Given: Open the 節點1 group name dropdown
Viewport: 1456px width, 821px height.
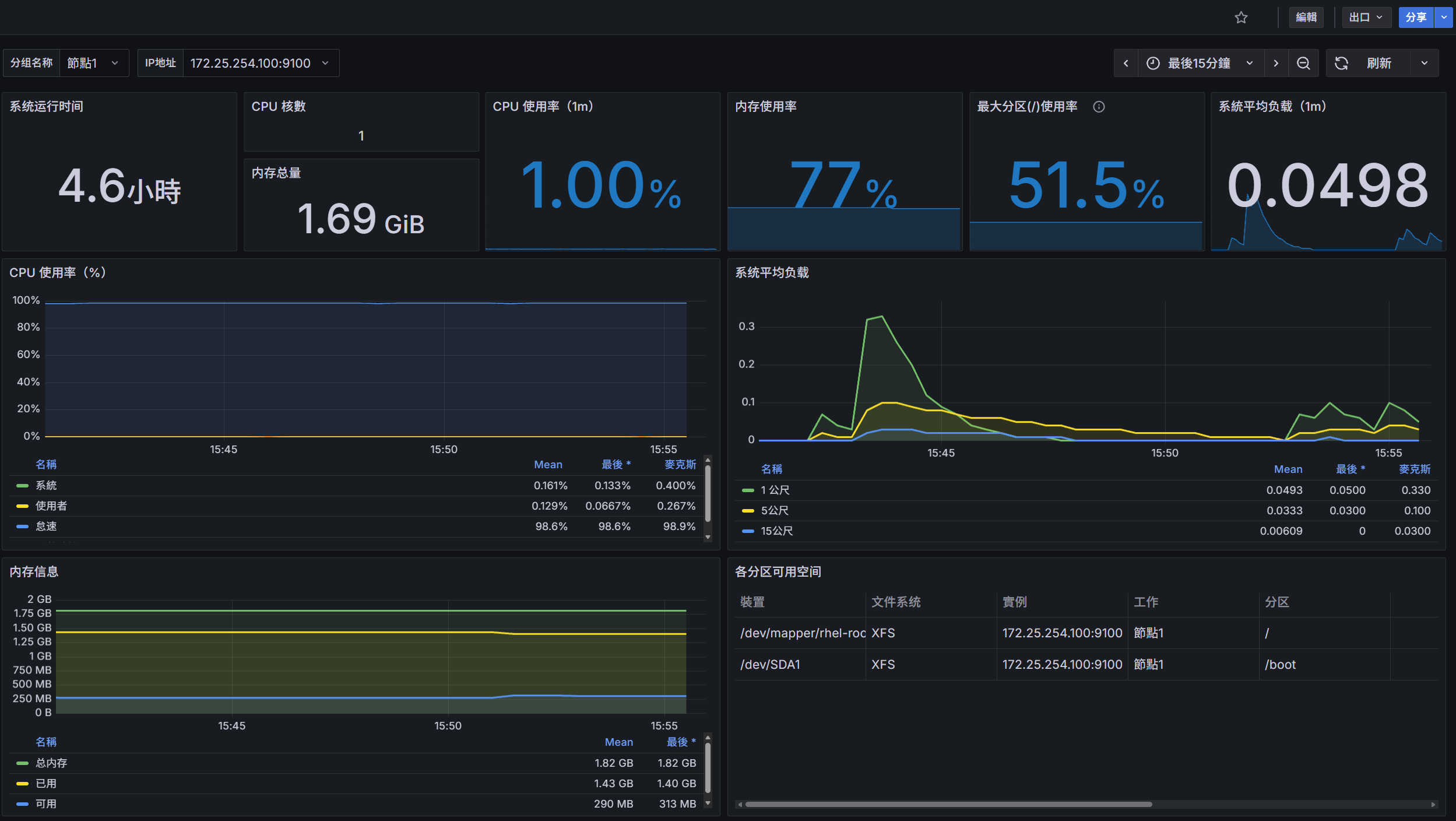Looking at the screenshot, I should 93,63.
